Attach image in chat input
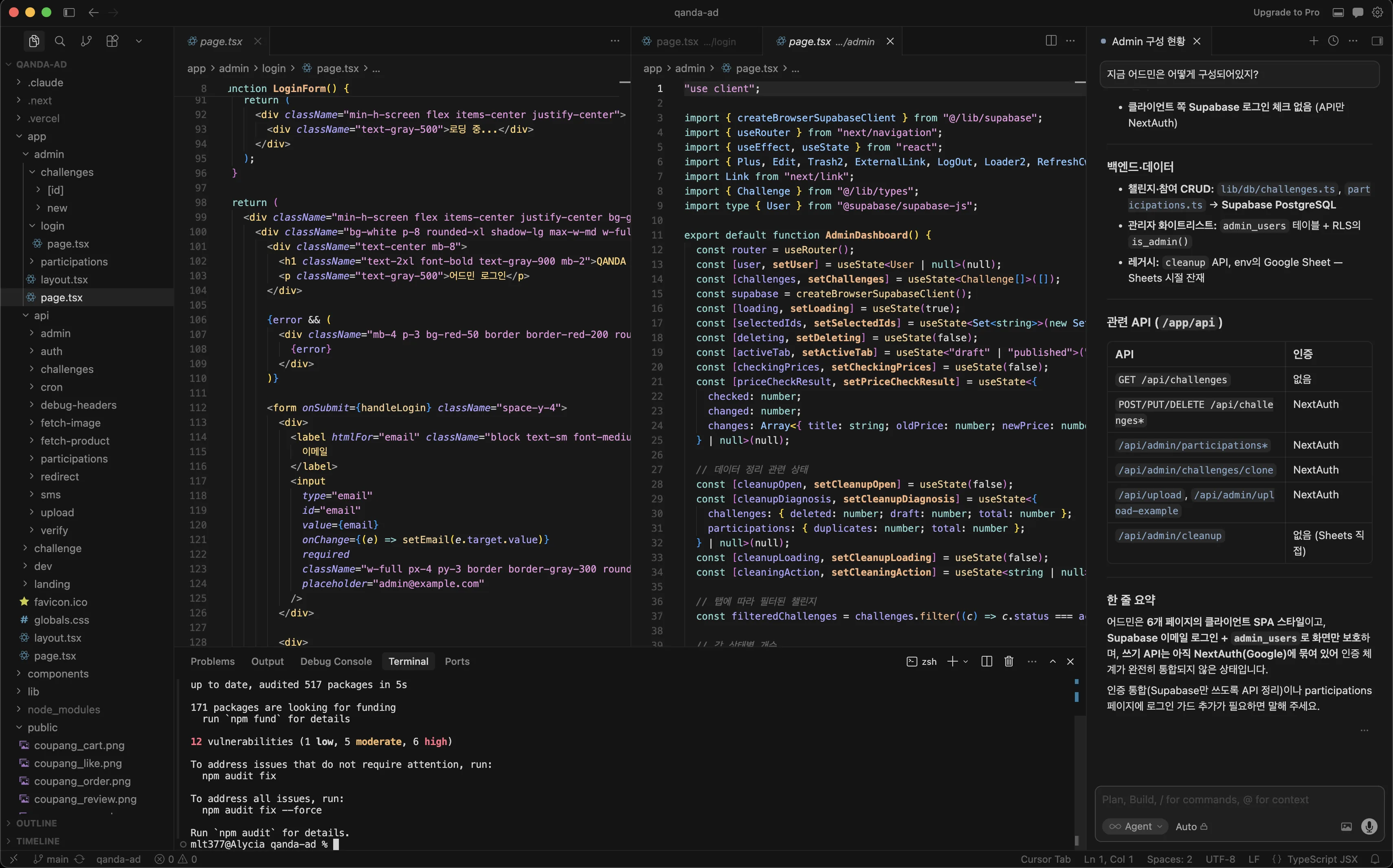The image size is (1393, 868). tap(1346, 826)
